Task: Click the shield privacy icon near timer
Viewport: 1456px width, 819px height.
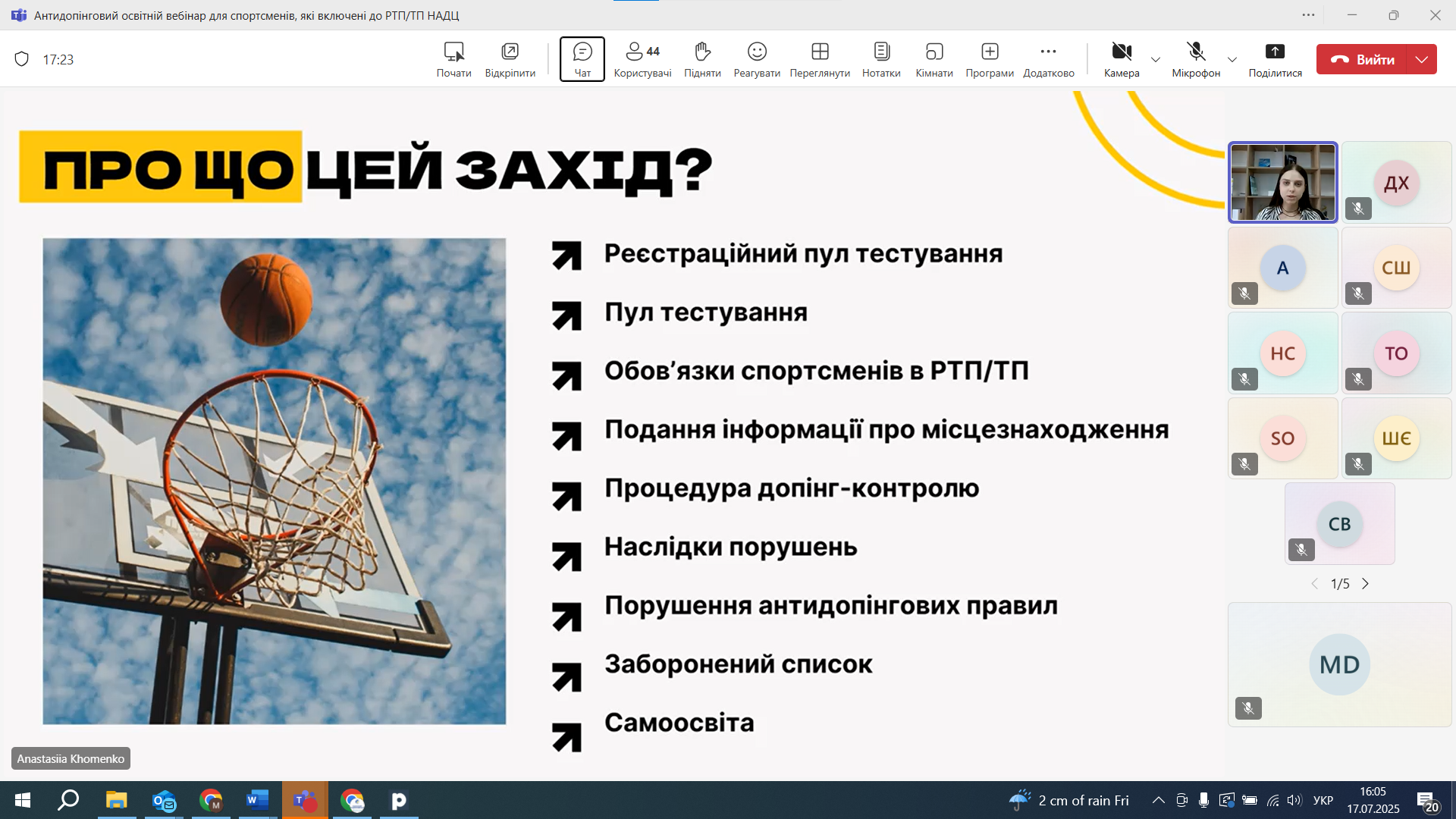Action: pos(22,59)
